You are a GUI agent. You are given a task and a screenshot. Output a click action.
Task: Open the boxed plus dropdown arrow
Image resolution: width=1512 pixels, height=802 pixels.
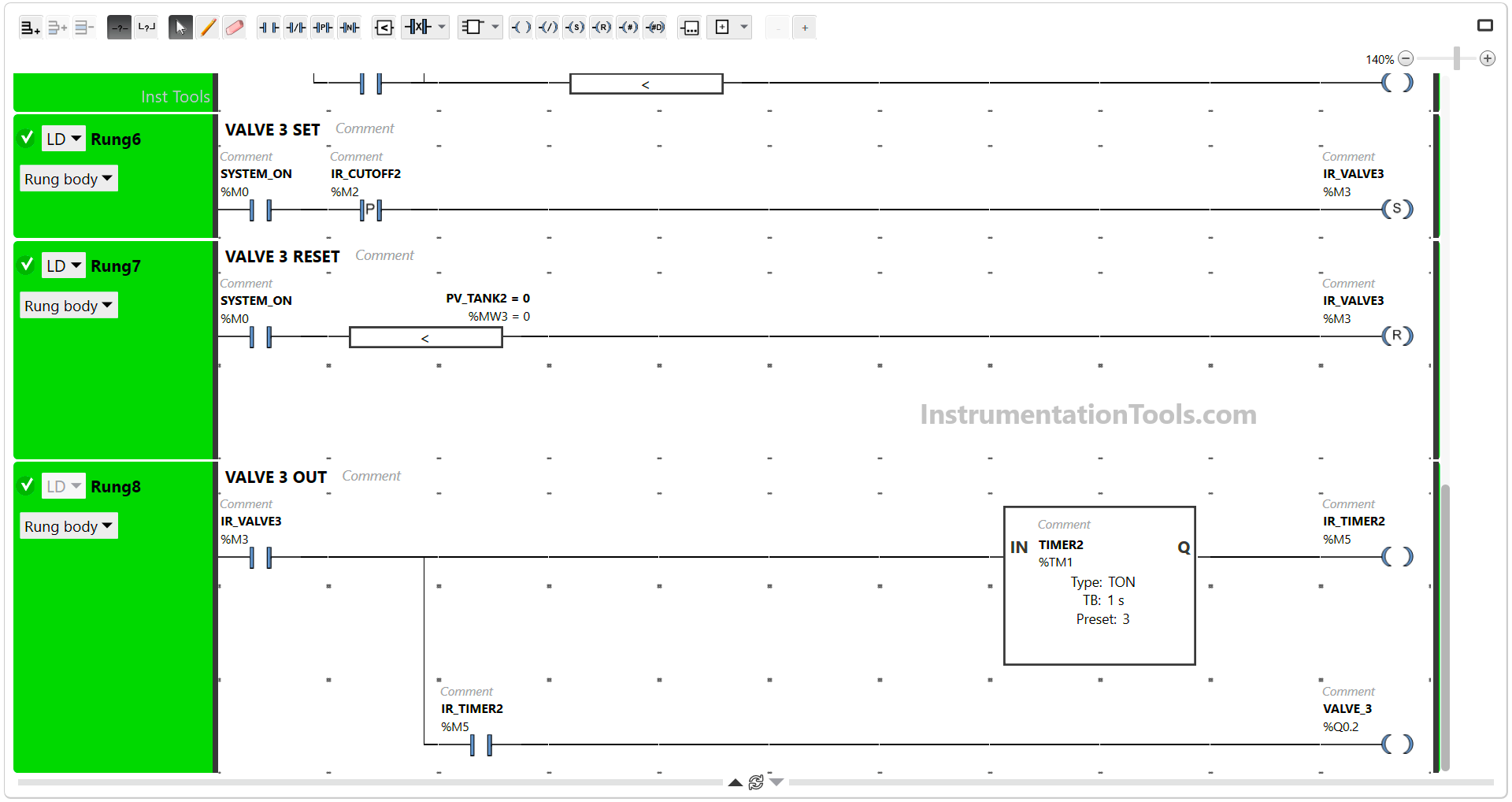coord(744,28)
